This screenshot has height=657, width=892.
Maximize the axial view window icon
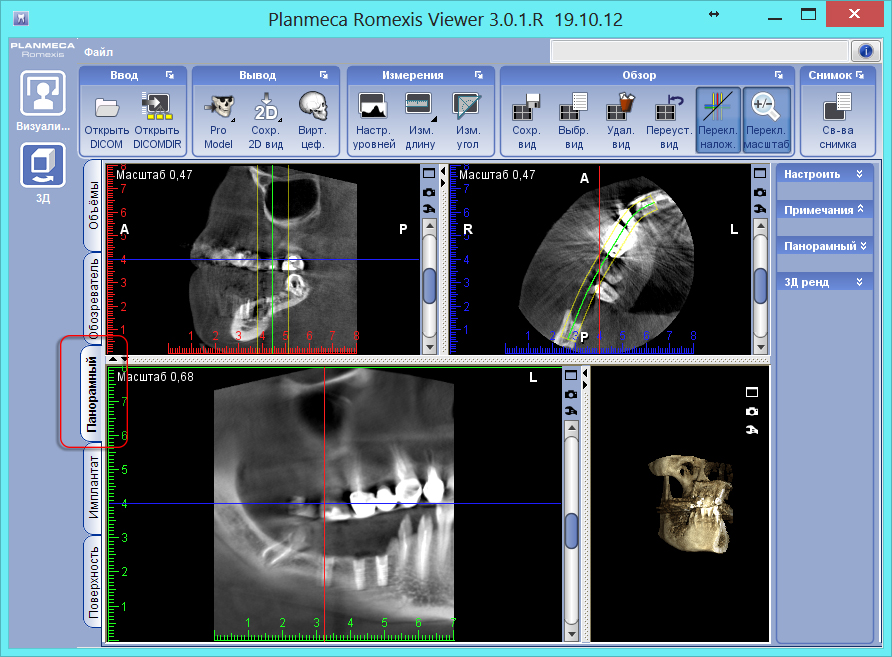[759, 173]
